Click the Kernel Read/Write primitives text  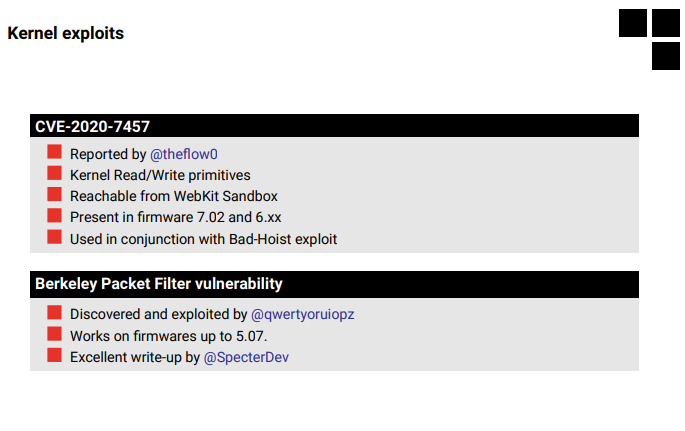[160, 175]
